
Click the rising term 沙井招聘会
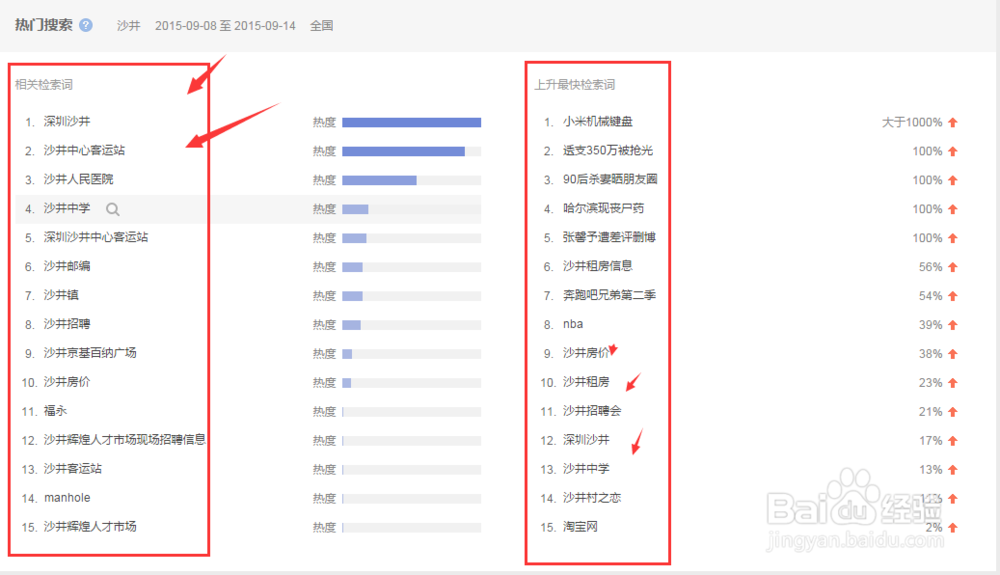click(592, 411)
